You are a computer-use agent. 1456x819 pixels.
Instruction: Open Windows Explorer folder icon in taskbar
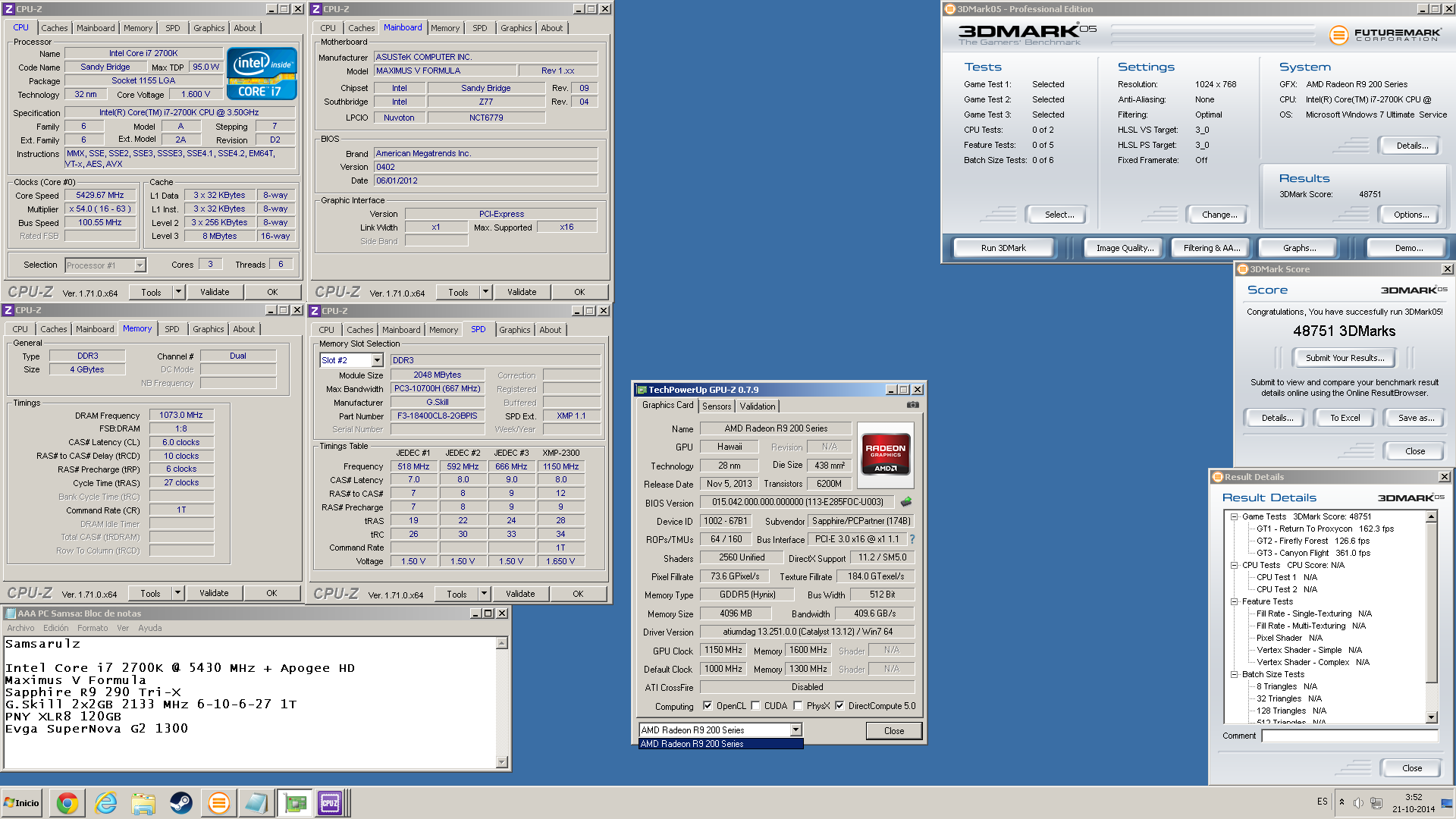point(143,802)
